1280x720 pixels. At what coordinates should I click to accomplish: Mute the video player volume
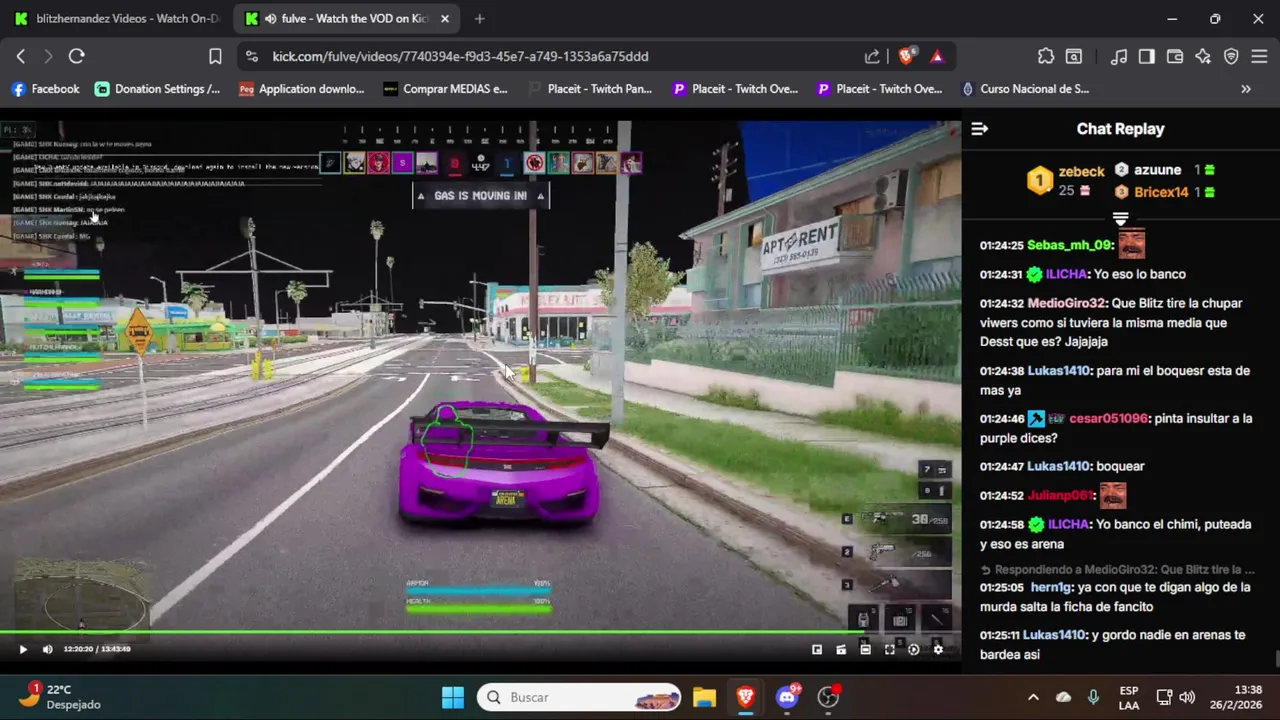pos(47,649)
